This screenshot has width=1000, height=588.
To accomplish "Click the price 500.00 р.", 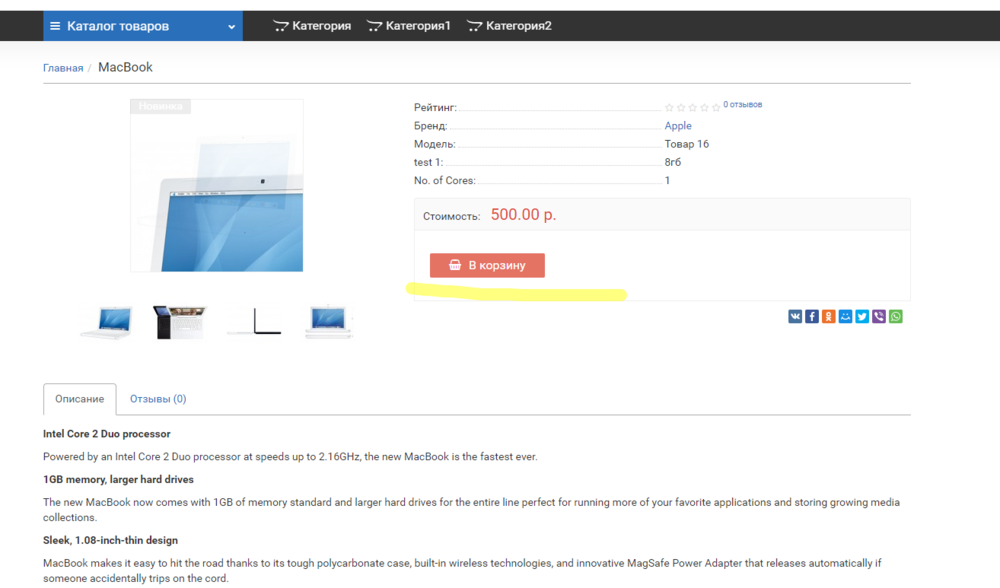I will (523, 215).
